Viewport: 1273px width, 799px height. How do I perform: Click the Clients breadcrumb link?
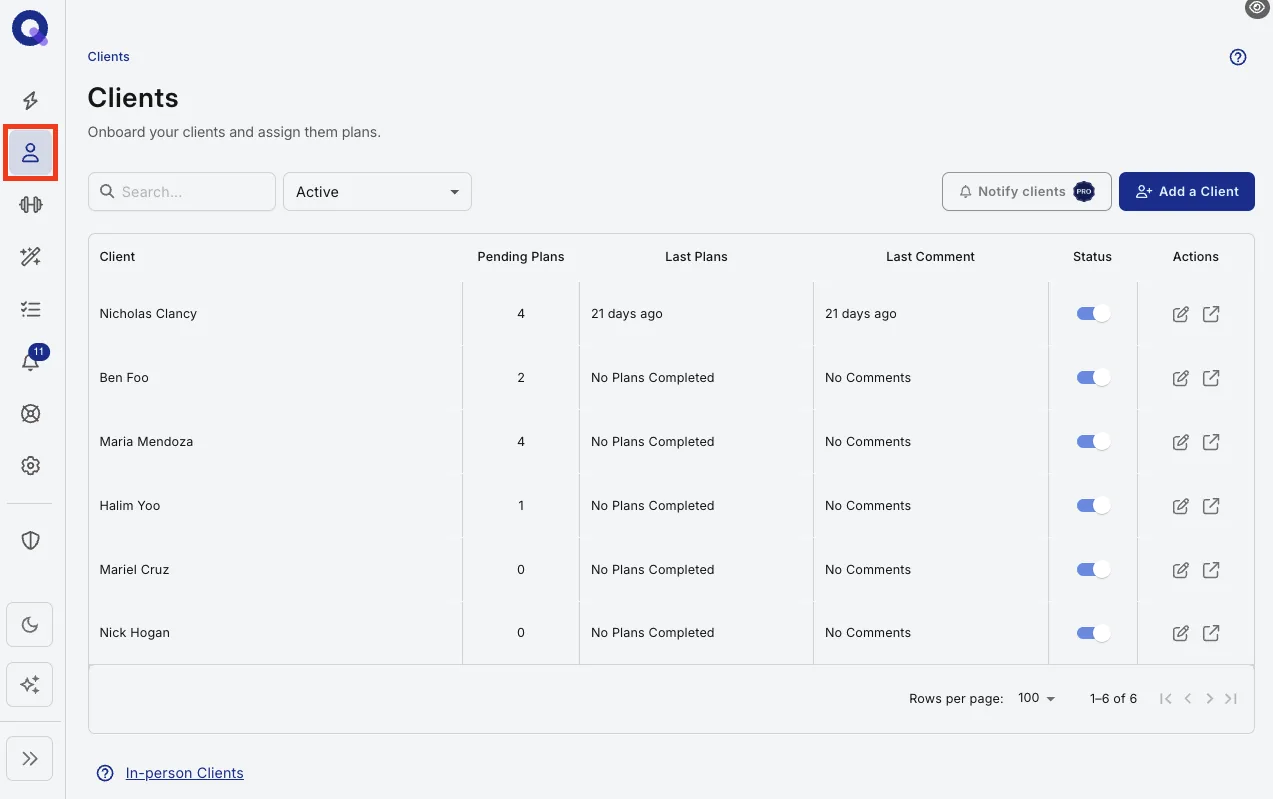pos(109,57)
